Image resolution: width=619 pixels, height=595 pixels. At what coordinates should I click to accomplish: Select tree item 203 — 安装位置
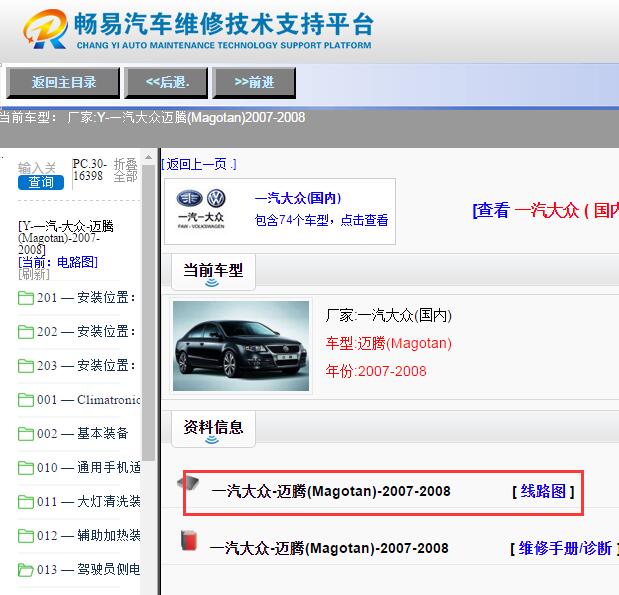(86, 365)
